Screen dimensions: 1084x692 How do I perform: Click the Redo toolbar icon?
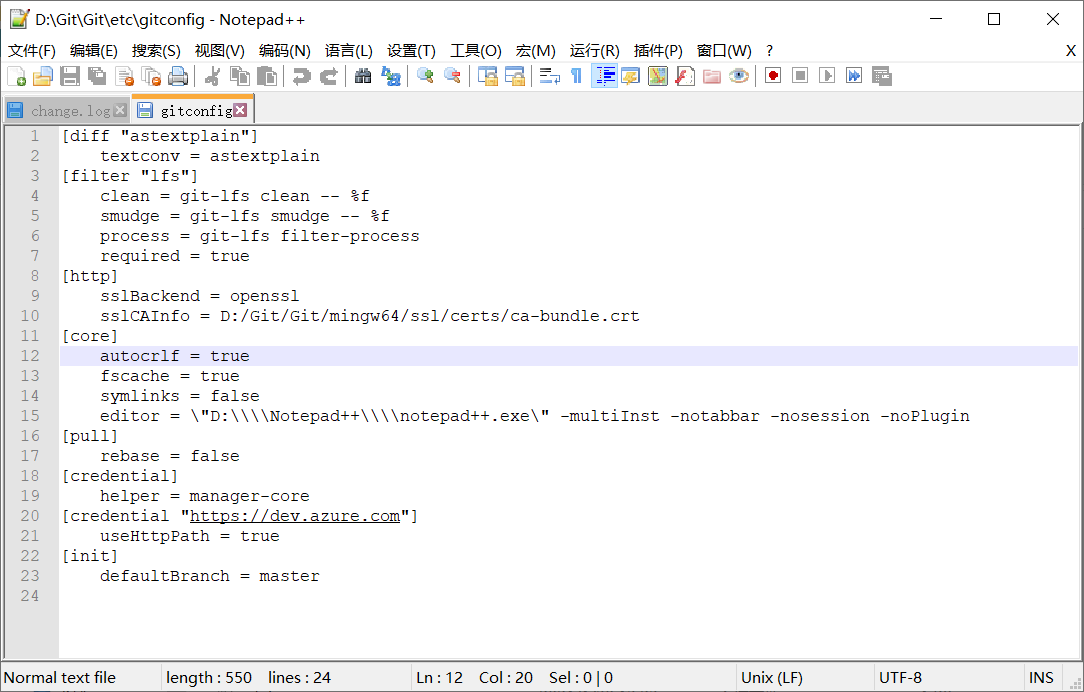click(x=328, y=76)
